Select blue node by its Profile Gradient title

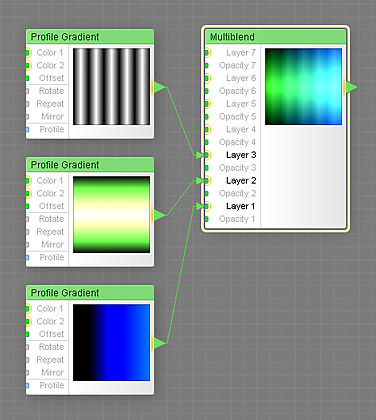tap(65, 293)
